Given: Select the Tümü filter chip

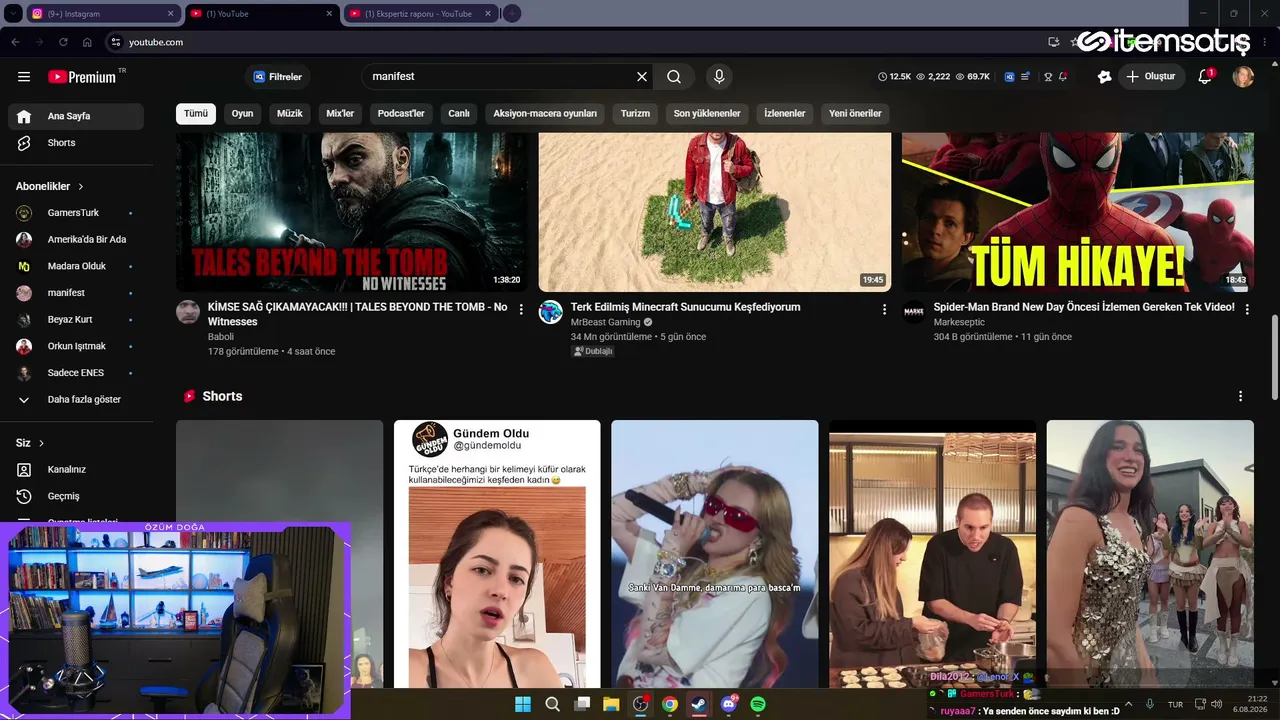Looking at the screenshot, I should (x=196, y=114).
